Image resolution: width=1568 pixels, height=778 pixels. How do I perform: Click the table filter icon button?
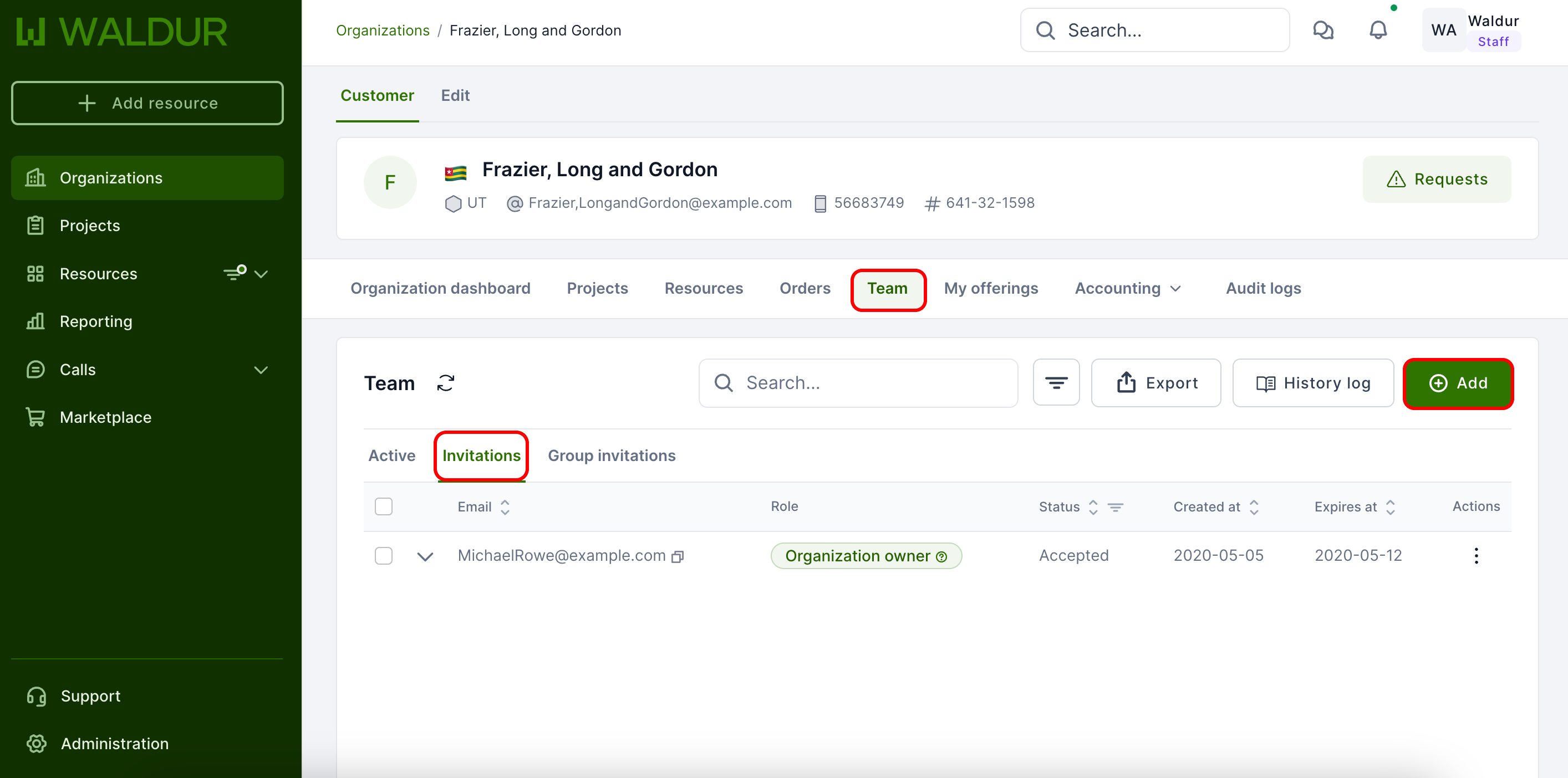(1056, 383)
